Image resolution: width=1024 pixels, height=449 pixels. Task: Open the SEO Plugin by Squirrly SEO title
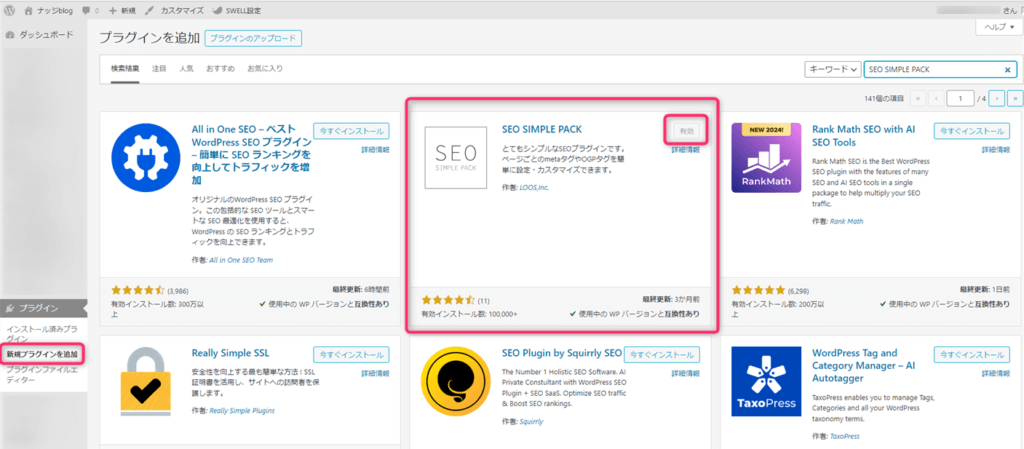tap(562, 352)
